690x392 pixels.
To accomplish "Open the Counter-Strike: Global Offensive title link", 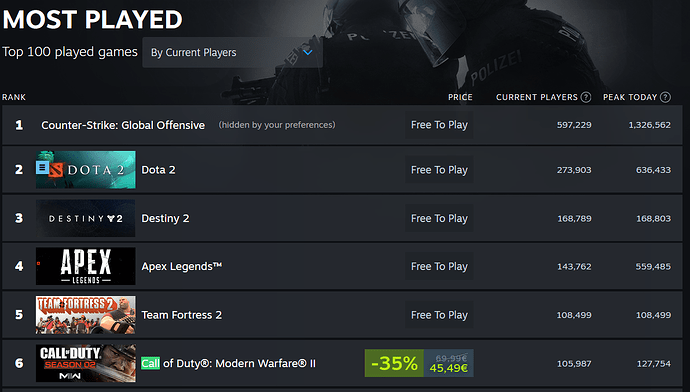I will click(x=123, y=125).
